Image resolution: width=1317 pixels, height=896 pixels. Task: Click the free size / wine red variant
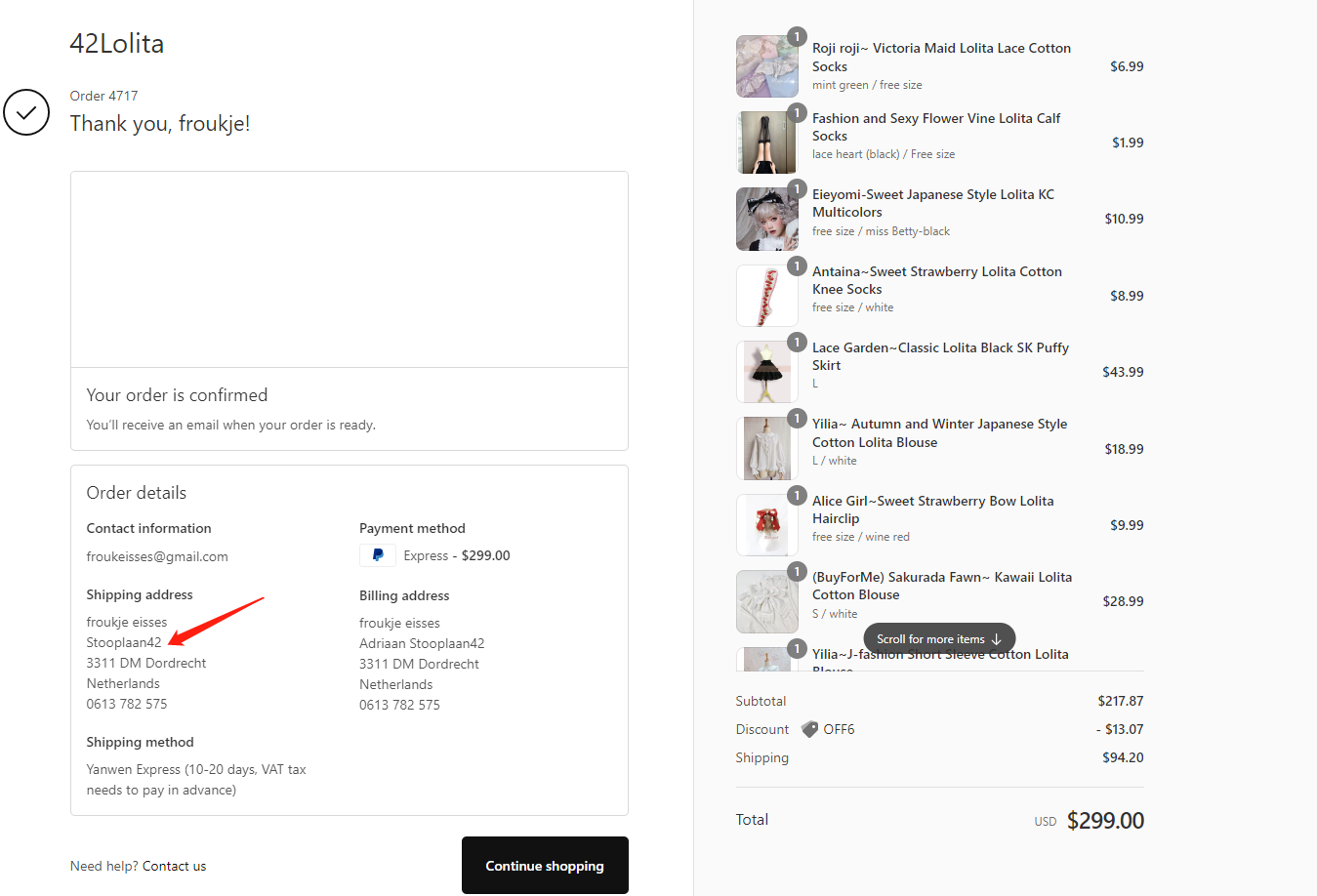coord(861,537)
